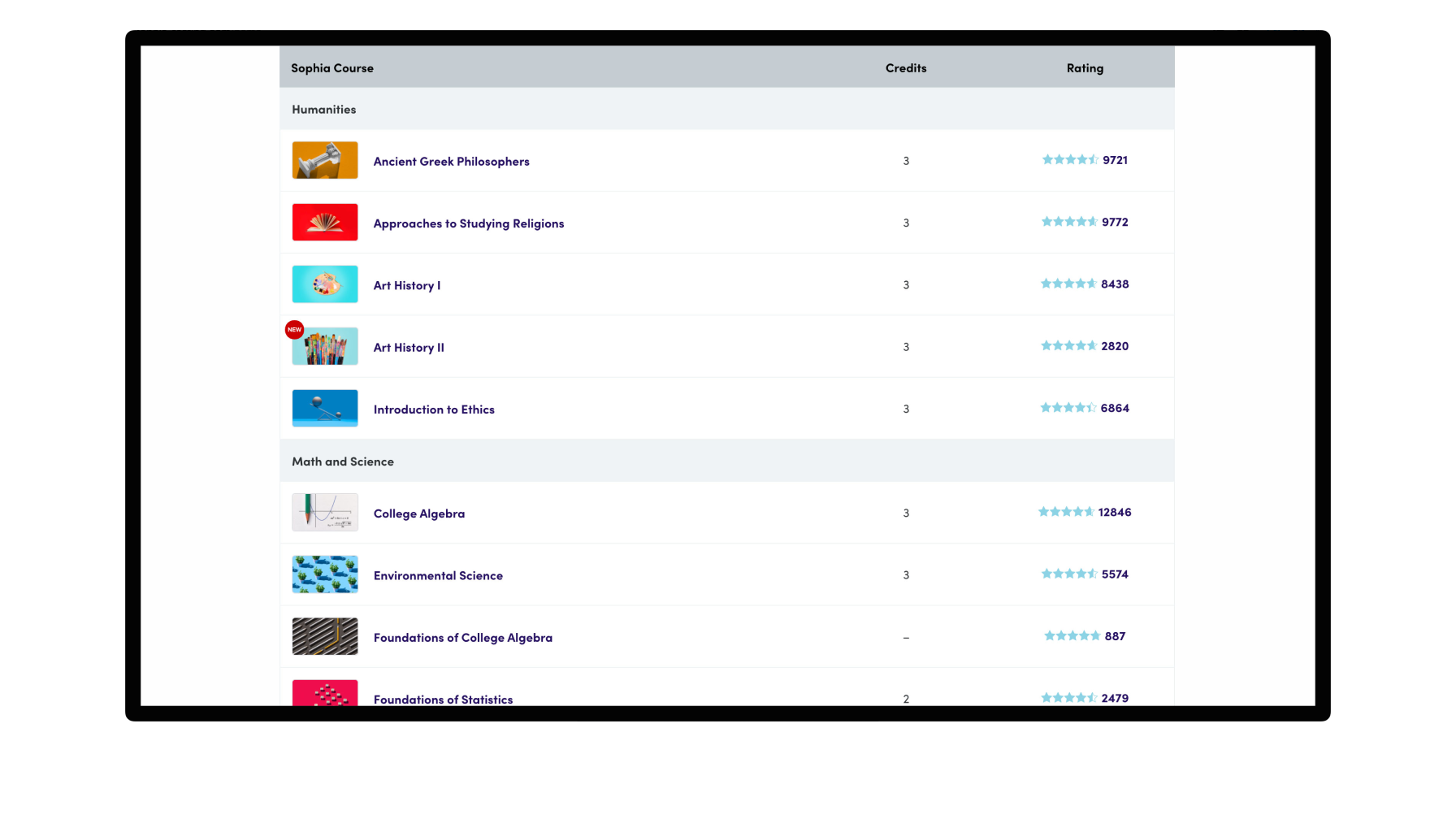Screen dimensions: 1456x819
Task: Open the Approaches to Studying Religions course
Action: pyautogui.click(x=469, y=223)
